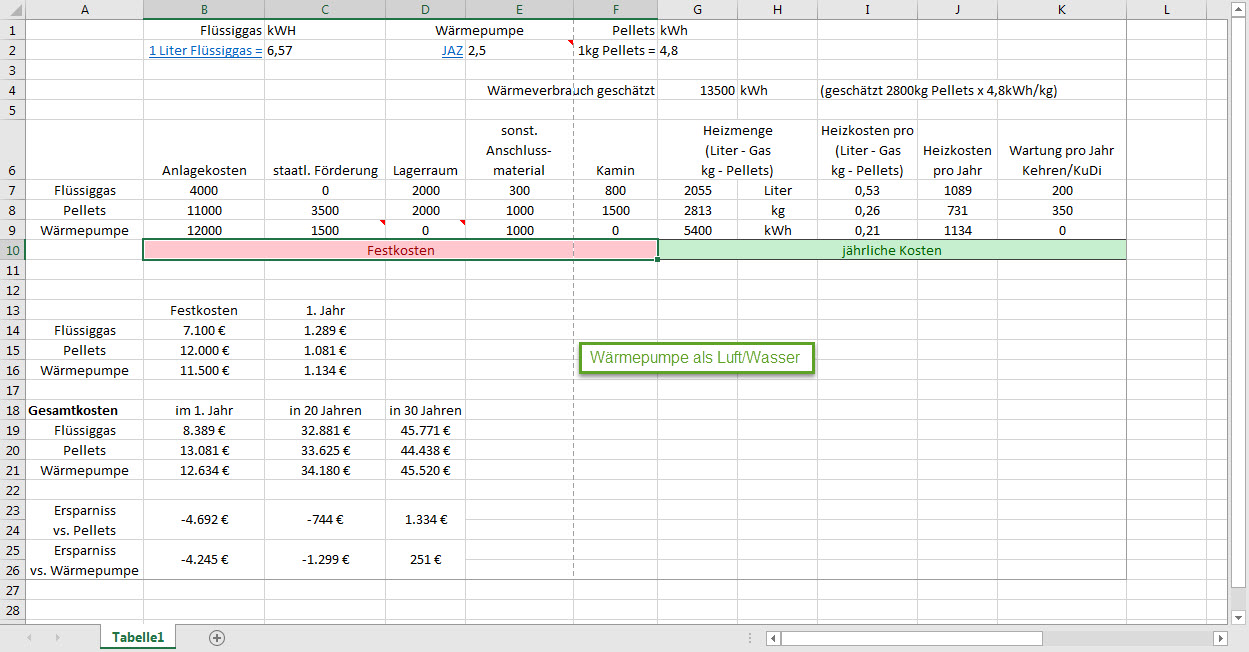
Task: Select column J header
Action: pyautogui.click(x=957, y=10)
